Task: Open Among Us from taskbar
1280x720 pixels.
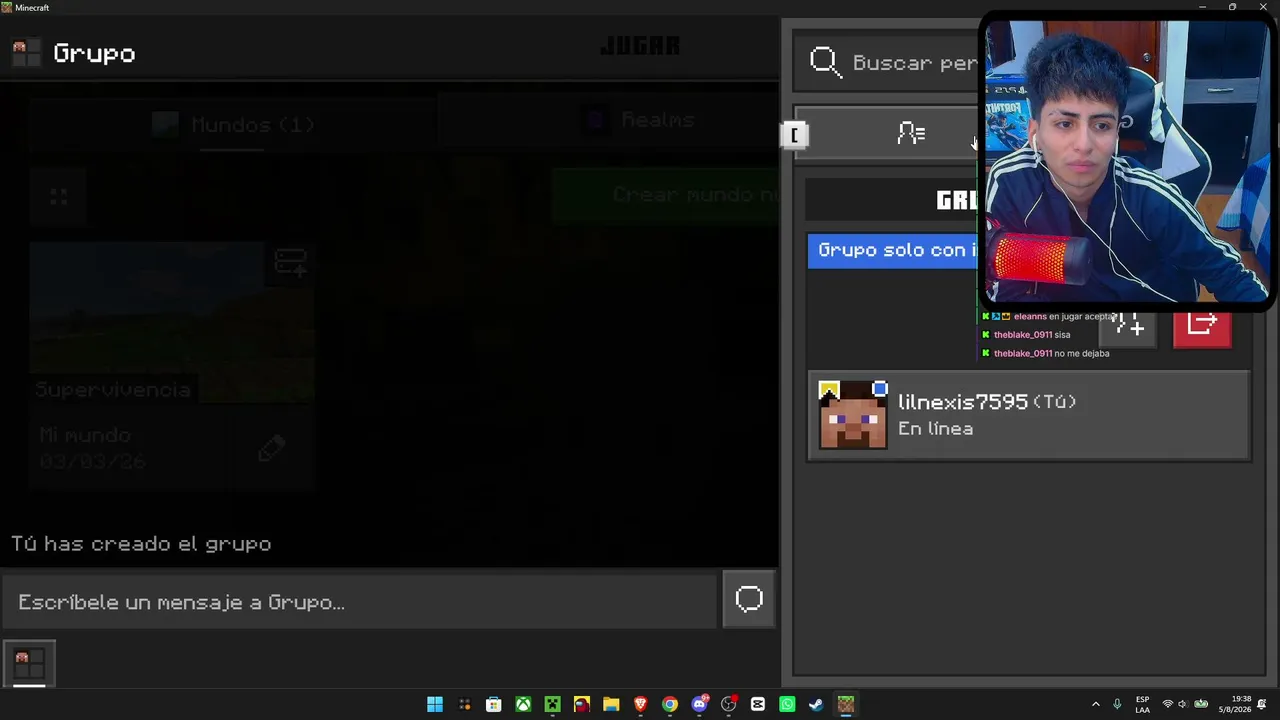Action: coord(582,705)
